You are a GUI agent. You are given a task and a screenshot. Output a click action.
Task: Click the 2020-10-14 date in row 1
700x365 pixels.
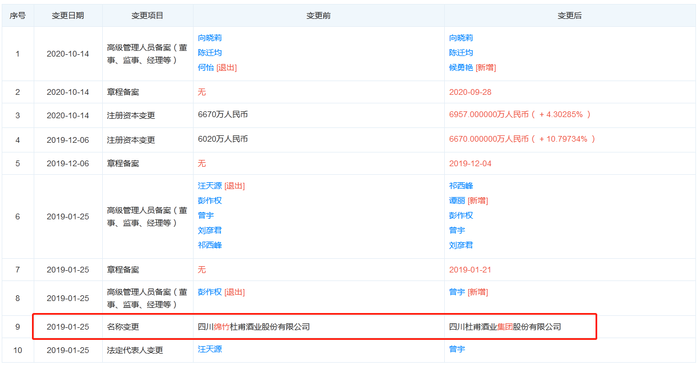click(68, 54)
